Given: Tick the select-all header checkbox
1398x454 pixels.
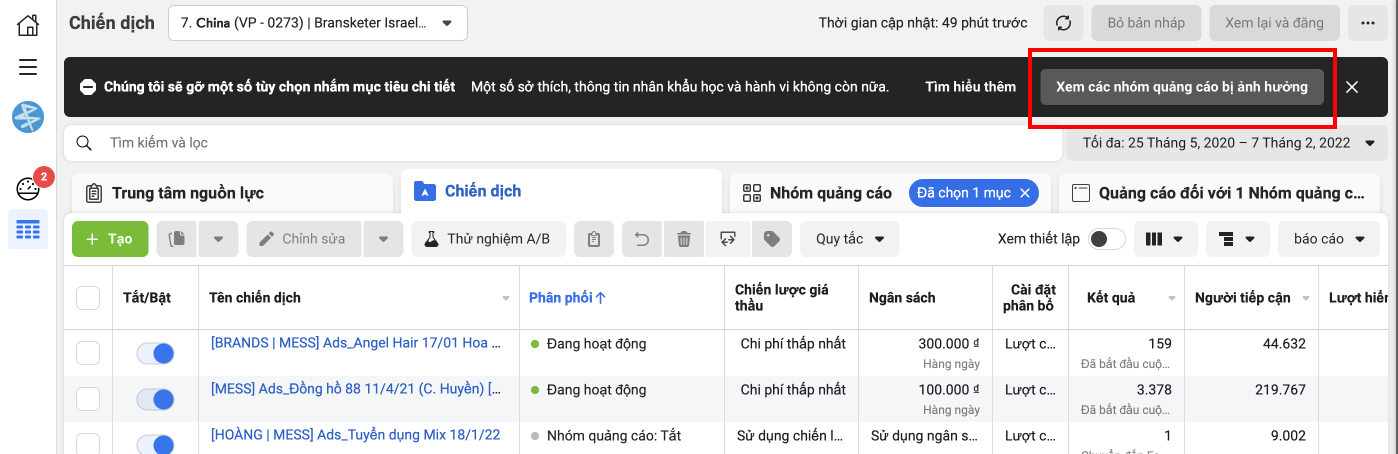Looking at the screenshot, I should [x=88, y=298].
